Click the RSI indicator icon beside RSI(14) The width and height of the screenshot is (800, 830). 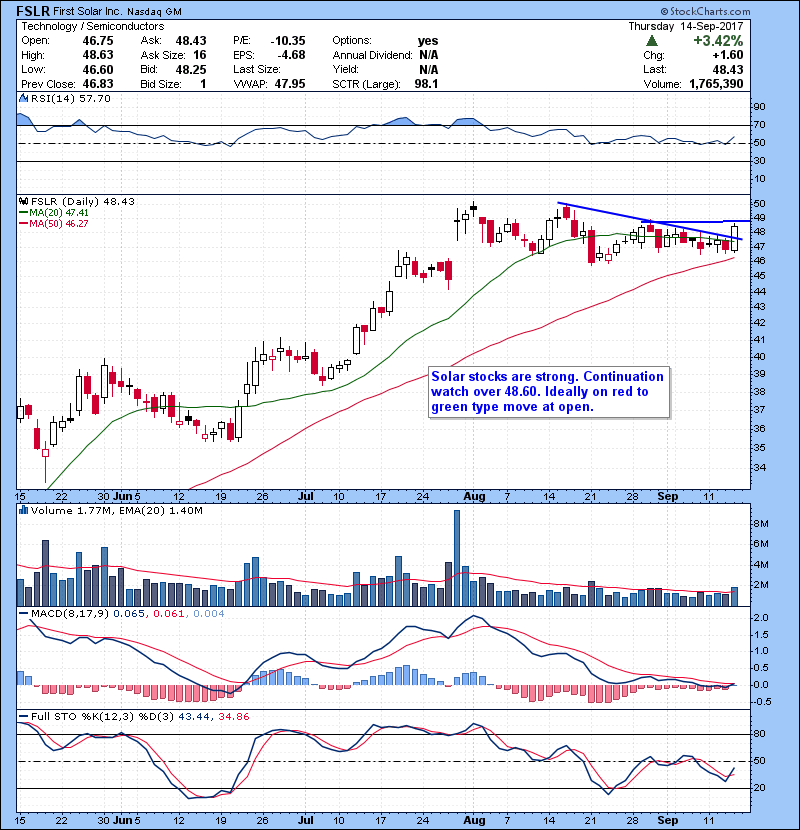[23, 98]
